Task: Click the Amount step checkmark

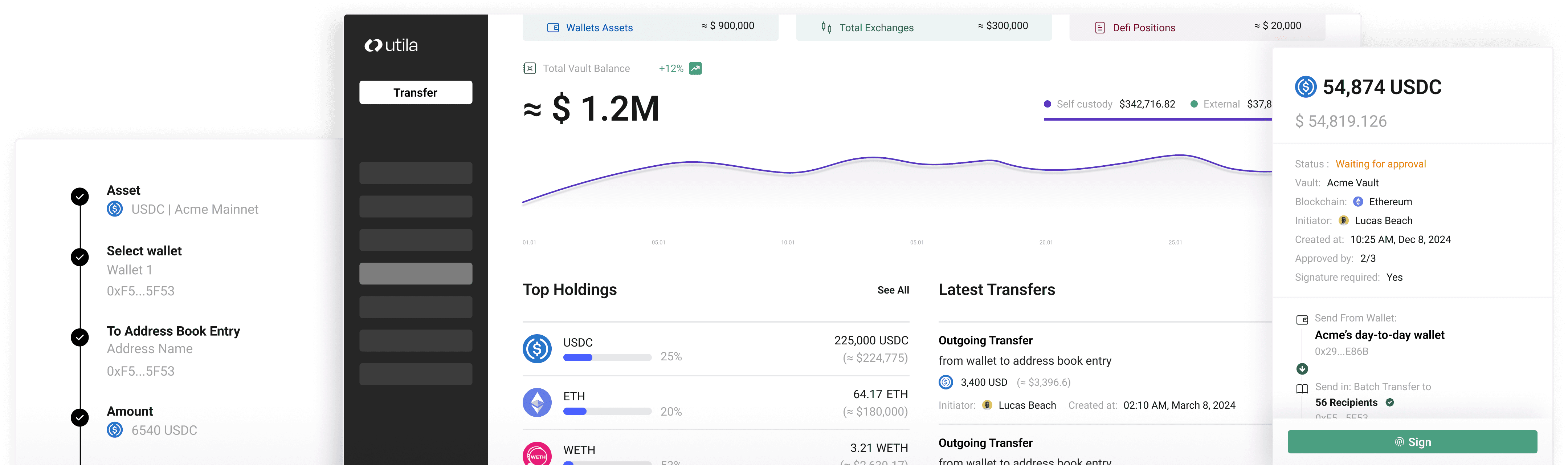Action: (80, 417)
